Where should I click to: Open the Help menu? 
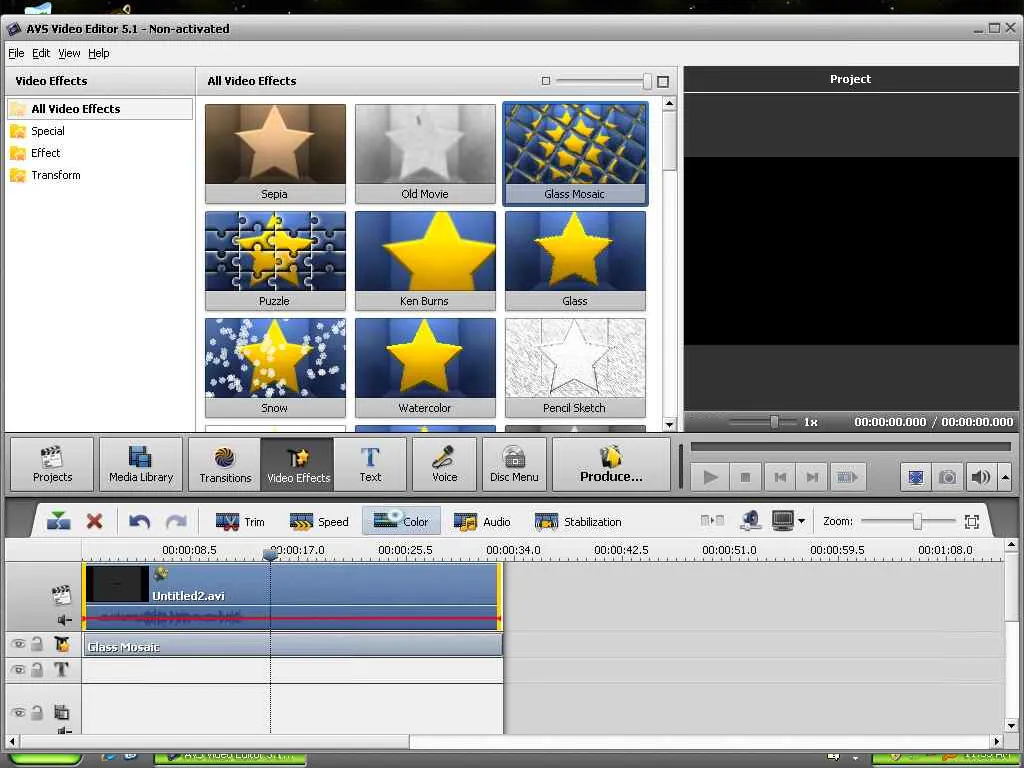(99, 53)
